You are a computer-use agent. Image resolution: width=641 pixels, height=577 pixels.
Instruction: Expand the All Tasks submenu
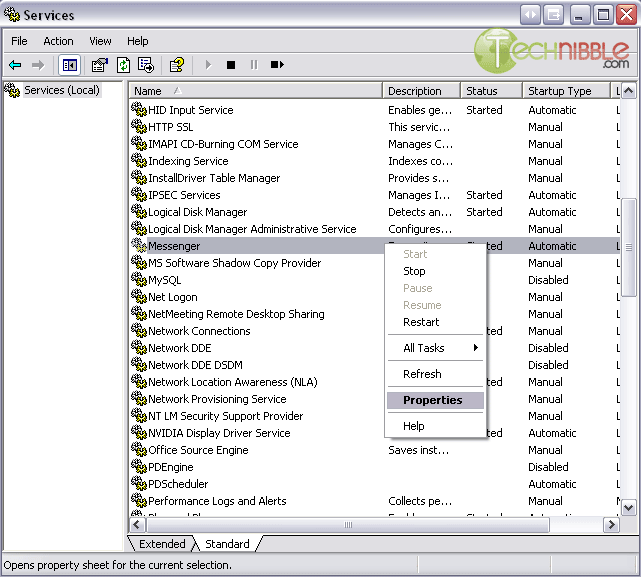coord(435,348)
